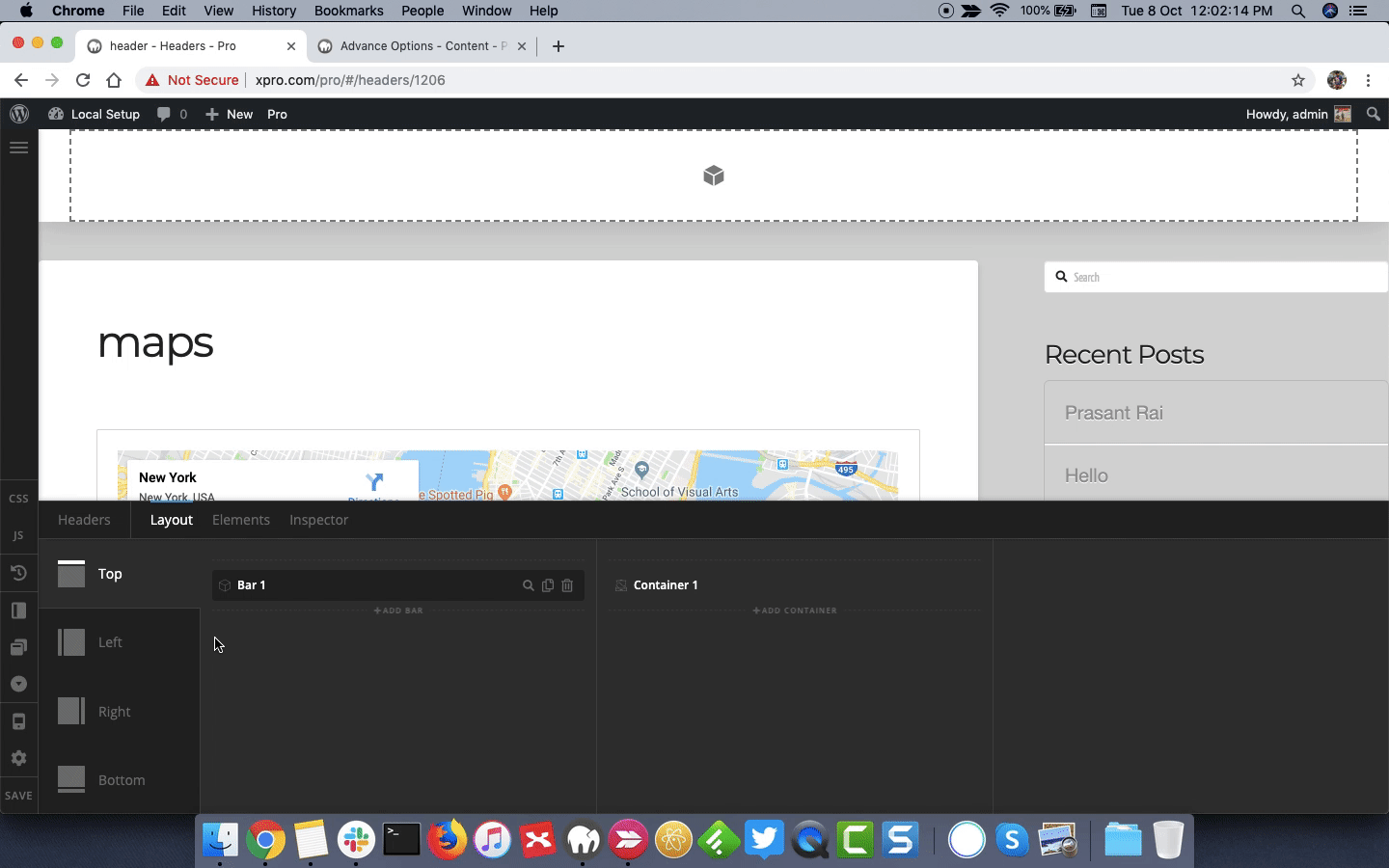Select the Bottom header region
1389x868 pixels.
point(120,780)
